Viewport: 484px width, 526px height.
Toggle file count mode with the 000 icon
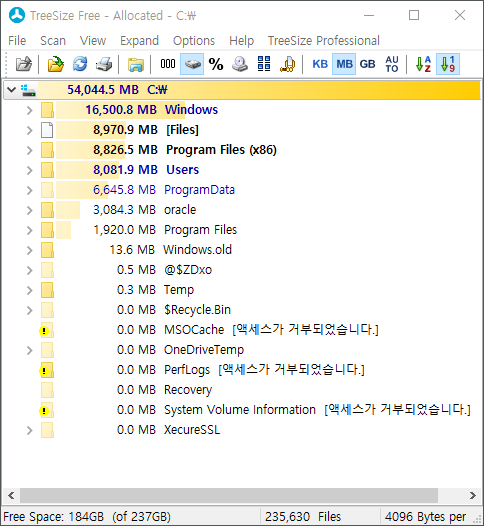coord(168,64)
